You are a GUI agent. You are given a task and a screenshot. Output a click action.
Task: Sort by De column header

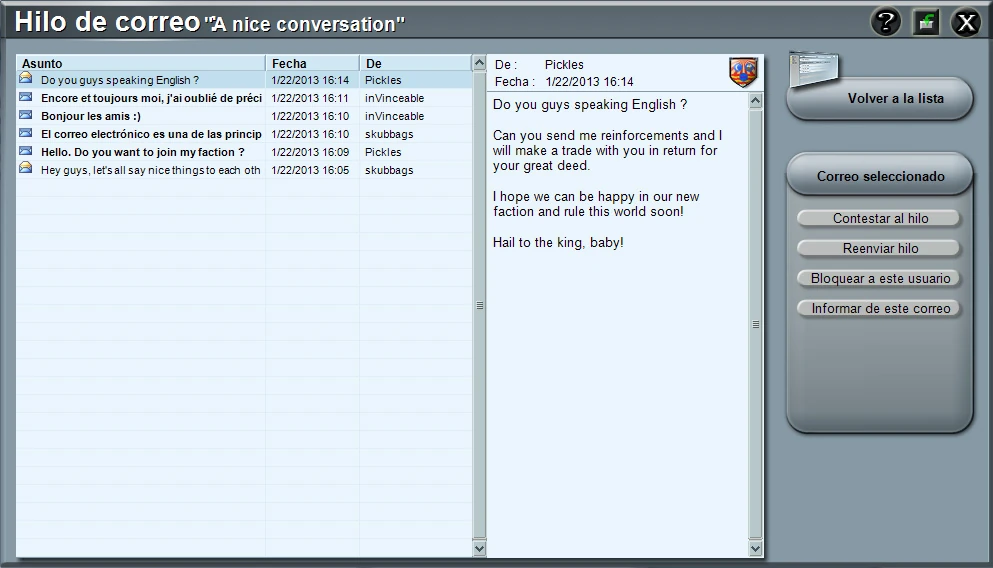click(x=415, y=63)
